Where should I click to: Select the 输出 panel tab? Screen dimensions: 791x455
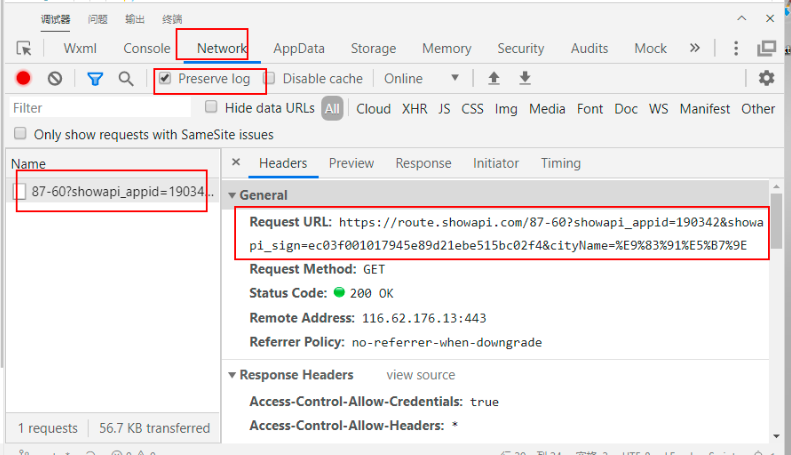click(x=135, y=19)
